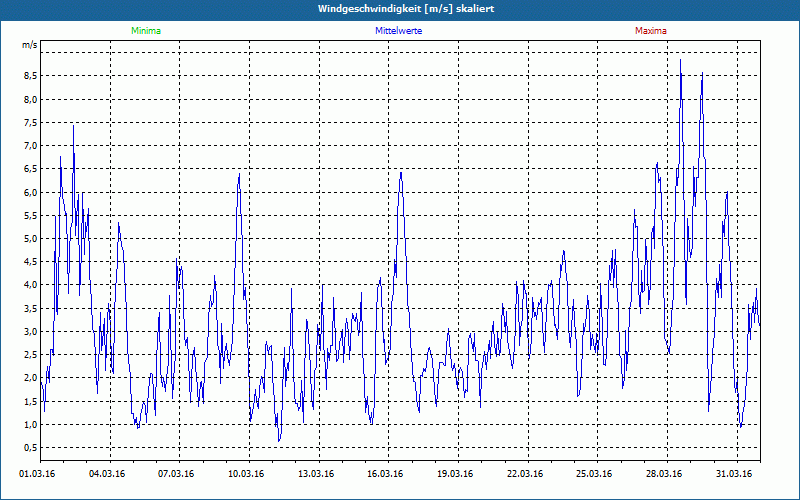Click the 7,5 y-axis value
The image size is (800, 500).
[31, 122]
